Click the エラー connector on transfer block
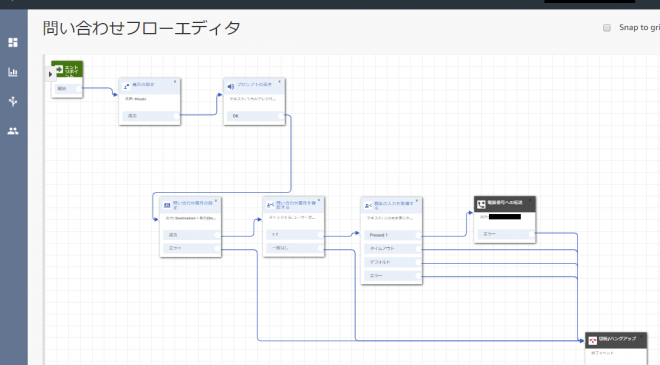The image size is (660, 365). point(531,234)
